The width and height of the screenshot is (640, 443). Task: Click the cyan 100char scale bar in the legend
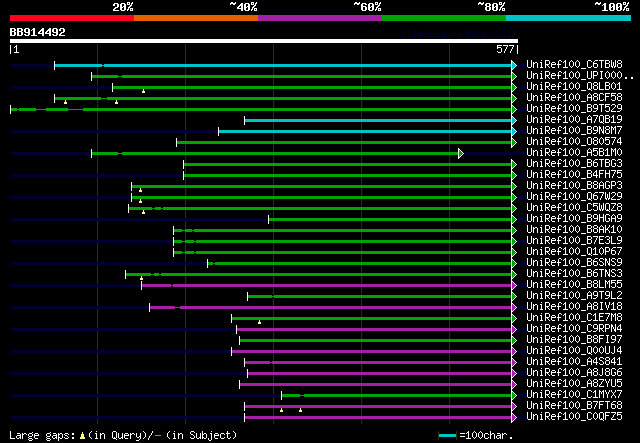click(447, 436)
